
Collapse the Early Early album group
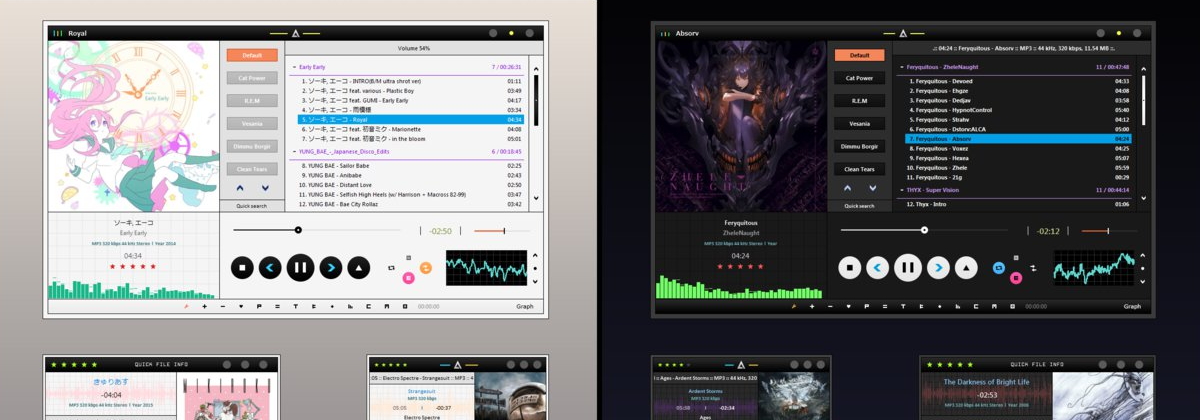294,67
